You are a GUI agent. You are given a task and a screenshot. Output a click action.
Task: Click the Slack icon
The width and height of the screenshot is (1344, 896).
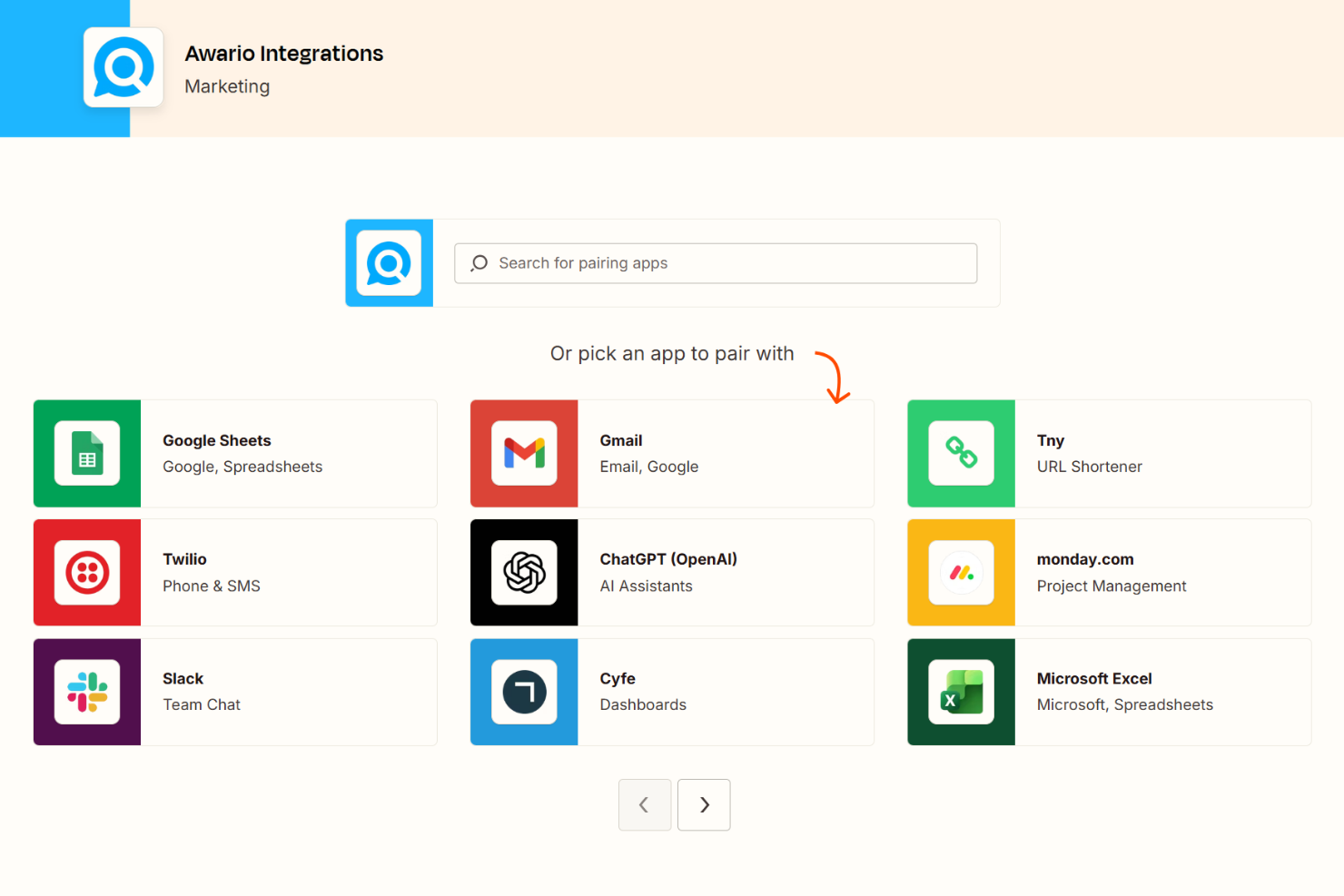[x=86, y=692]
